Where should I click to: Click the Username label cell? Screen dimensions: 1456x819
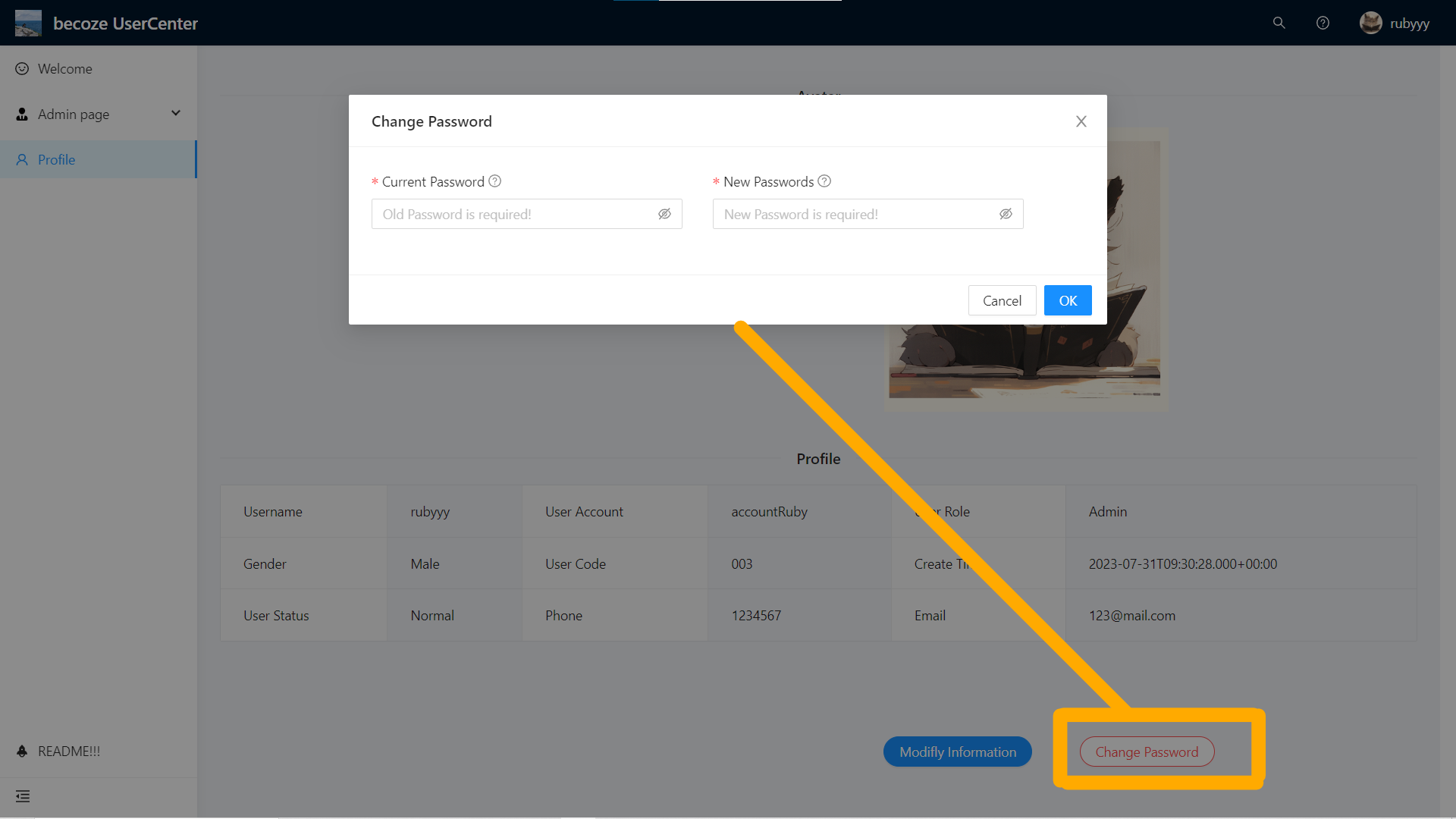303,512
